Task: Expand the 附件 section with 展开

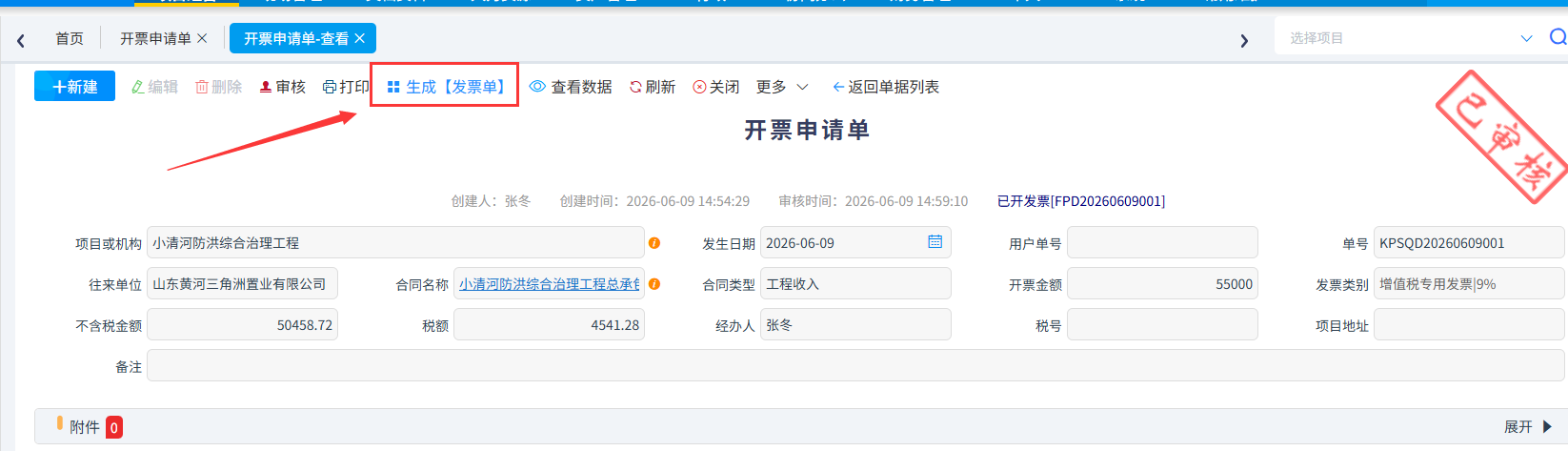Action: coord(1528,427)
